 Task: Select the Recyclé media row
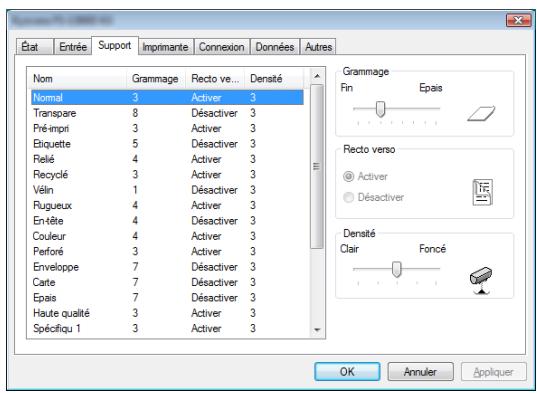(x=167, y=175)
